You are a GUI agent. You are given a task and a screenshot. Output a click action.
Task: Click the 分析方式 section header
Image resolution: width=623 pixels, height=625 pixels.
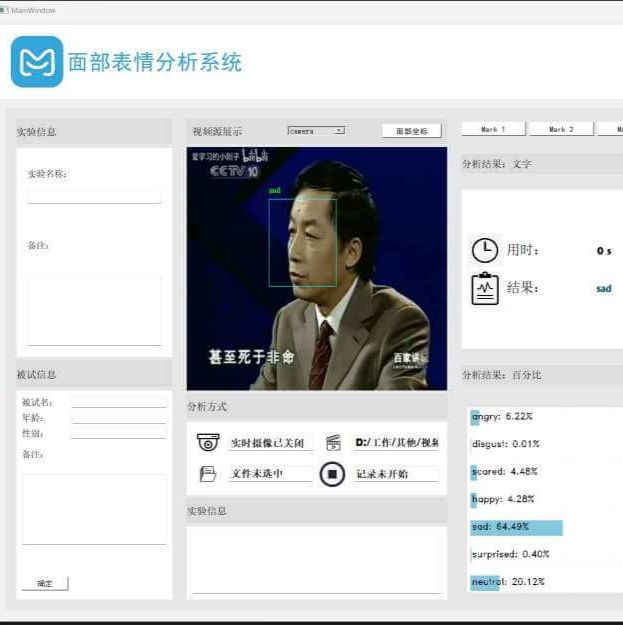point(207,407)
